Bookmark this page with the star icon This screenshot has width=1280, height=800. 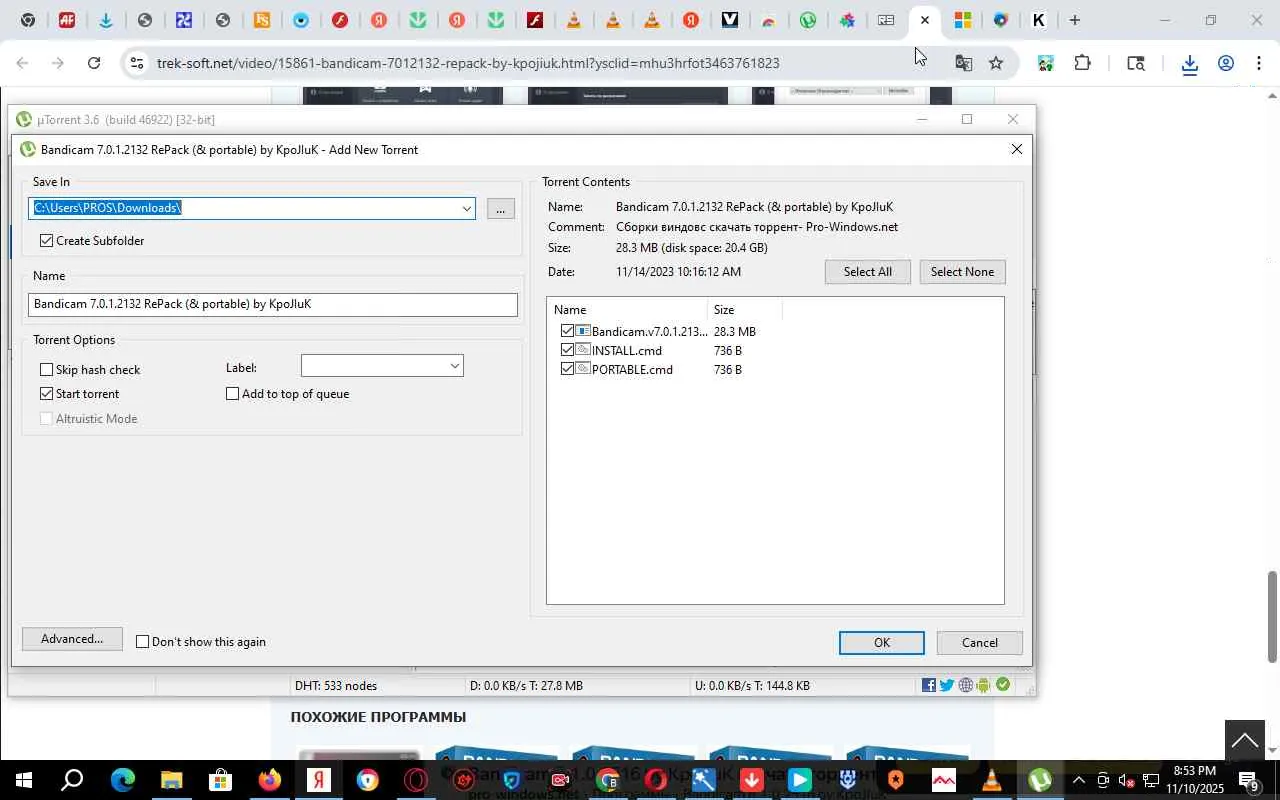pos(996,63)
